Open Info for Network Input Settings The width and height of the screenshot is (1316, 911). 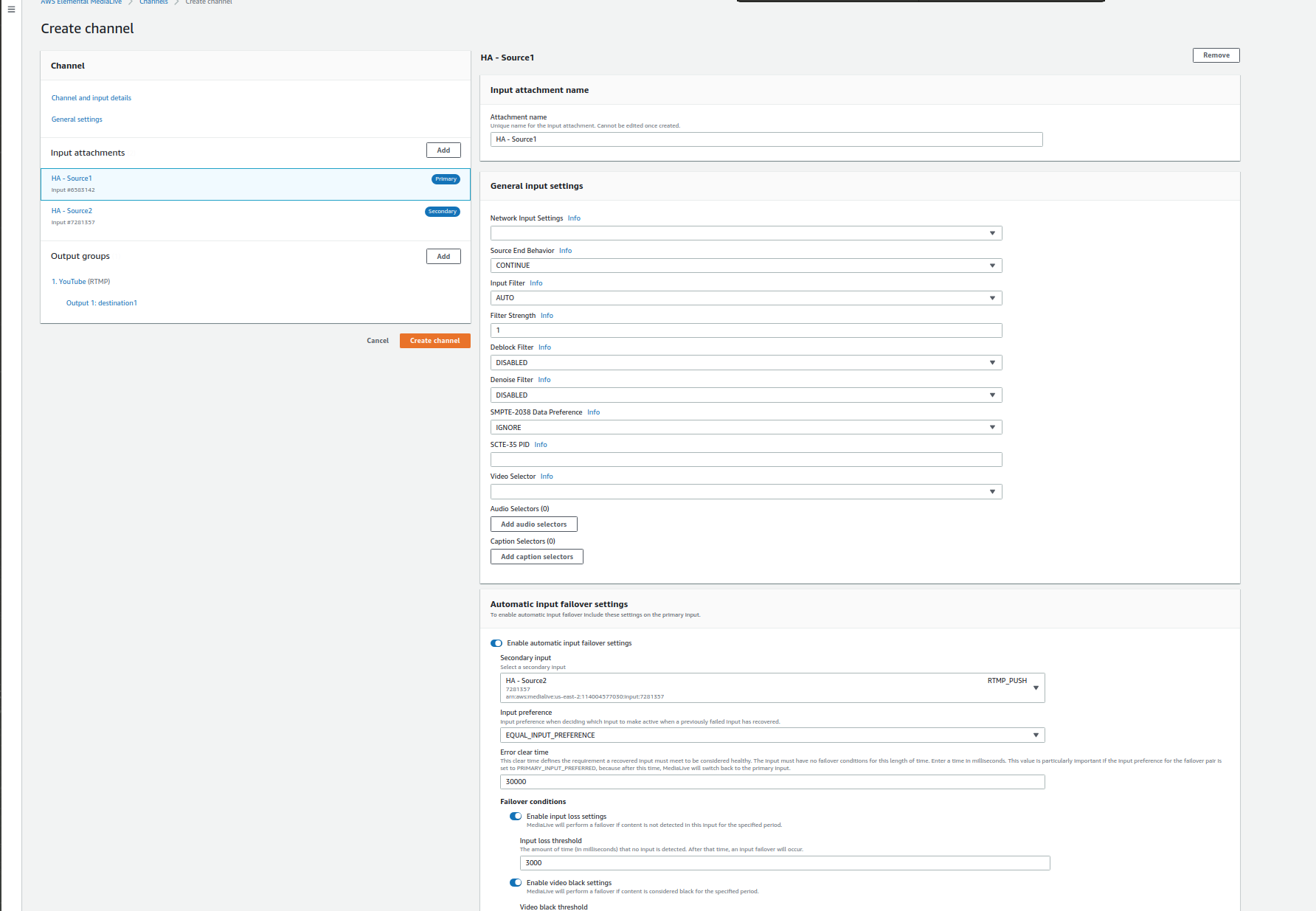click(x=574, y=218)
